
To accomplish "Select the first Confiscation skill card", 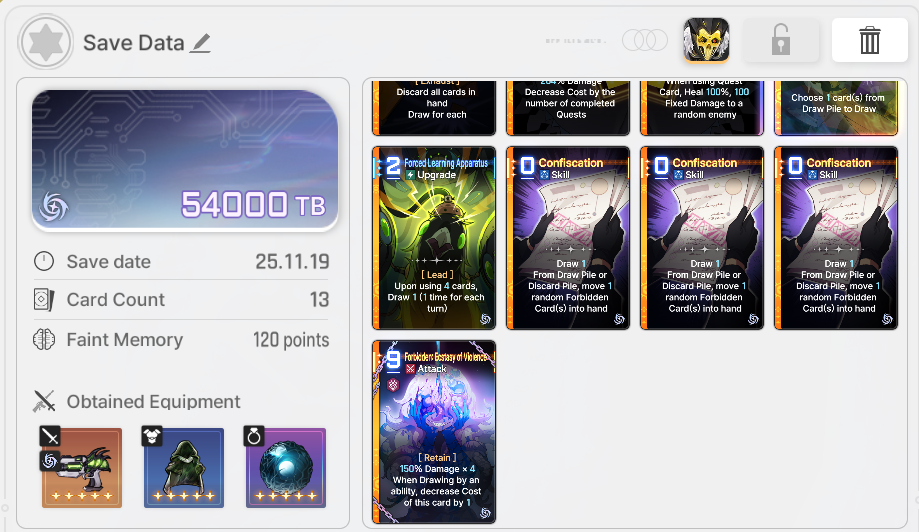I will [x=568, y=238].
